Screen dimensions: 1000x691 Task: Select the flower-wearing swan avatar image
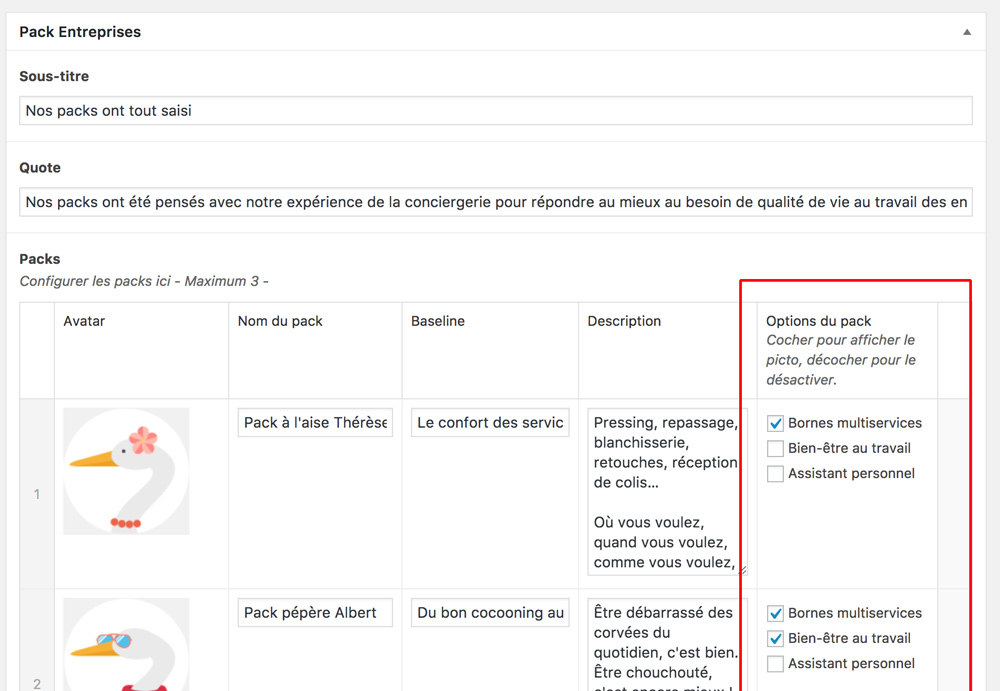(x=126, y=471)
